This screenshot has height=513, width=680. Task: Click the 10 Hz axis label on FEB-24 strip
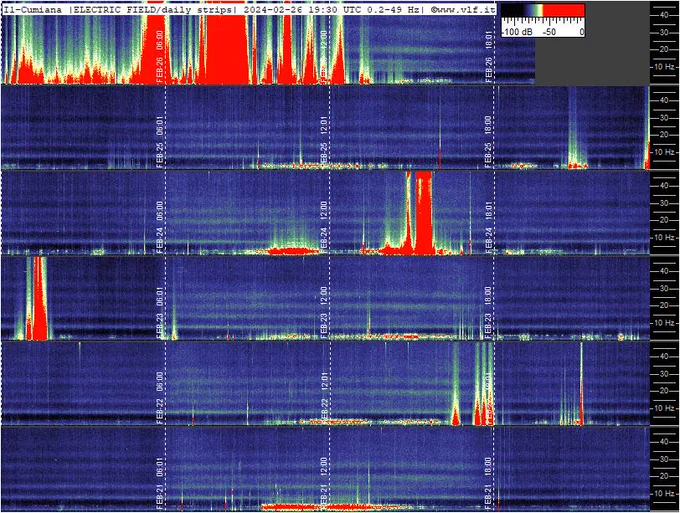pyautogui.click(x=666, y=238)
